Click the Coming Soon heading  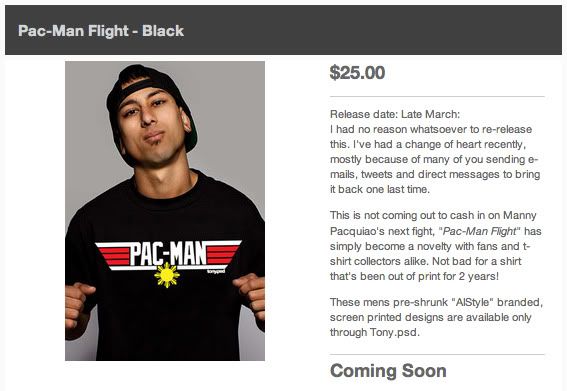[x=388, y=371]
